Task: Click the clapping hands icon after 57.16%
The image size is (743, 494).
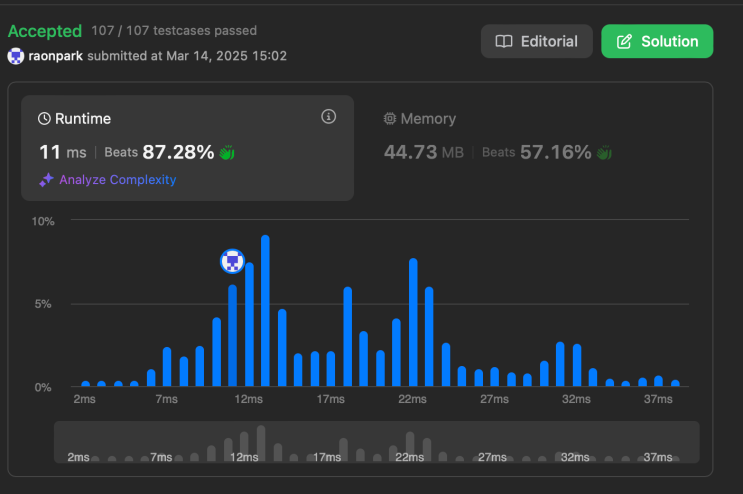Action: (604, 153)
